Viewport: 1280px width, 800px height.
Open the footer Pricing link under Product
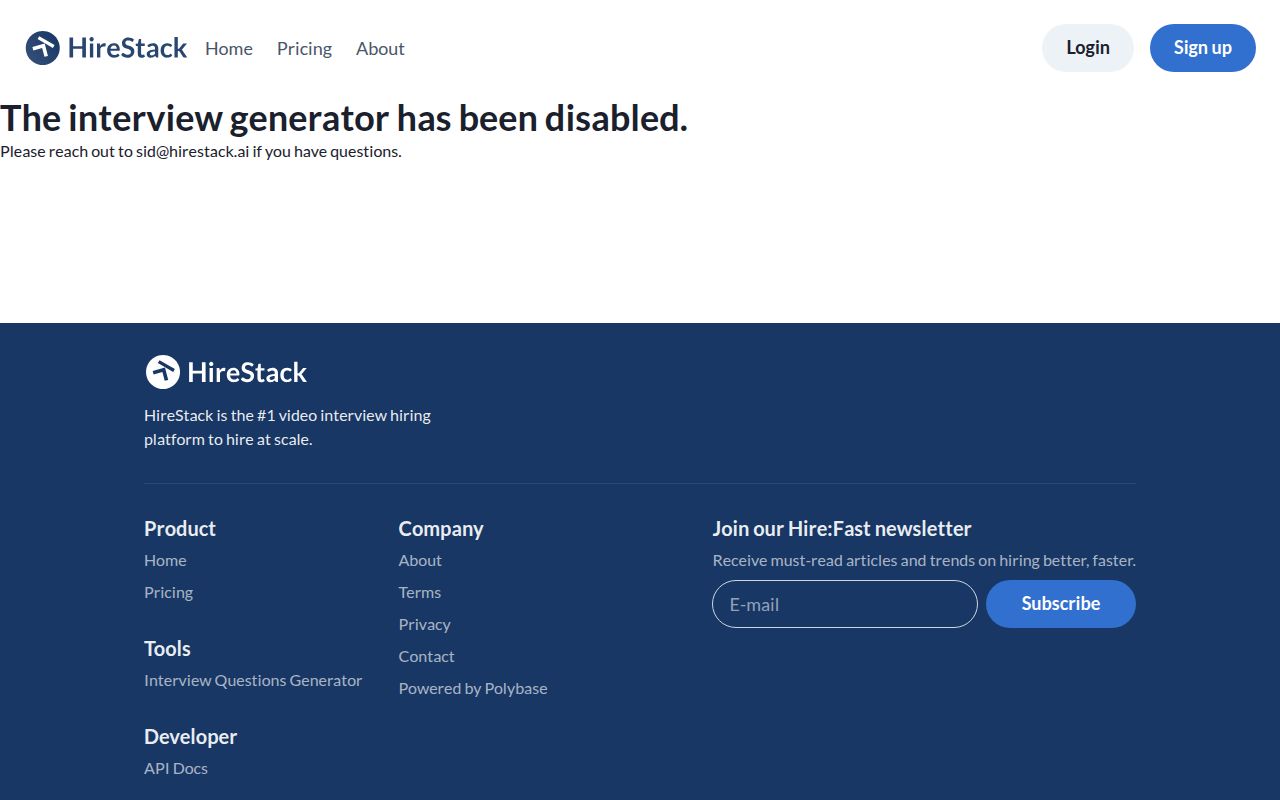pyautogui.click(x=168, y=592)
